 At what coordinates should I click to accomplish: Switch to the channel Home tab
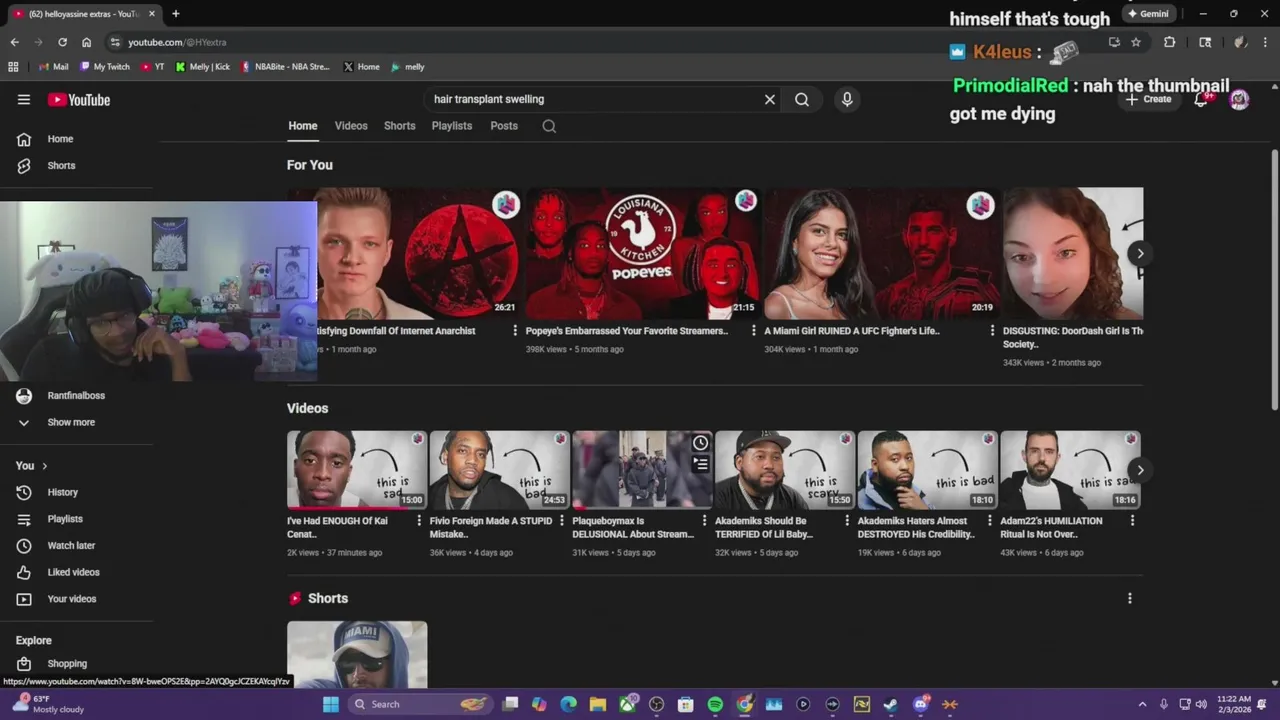click(x=303, y=126)
